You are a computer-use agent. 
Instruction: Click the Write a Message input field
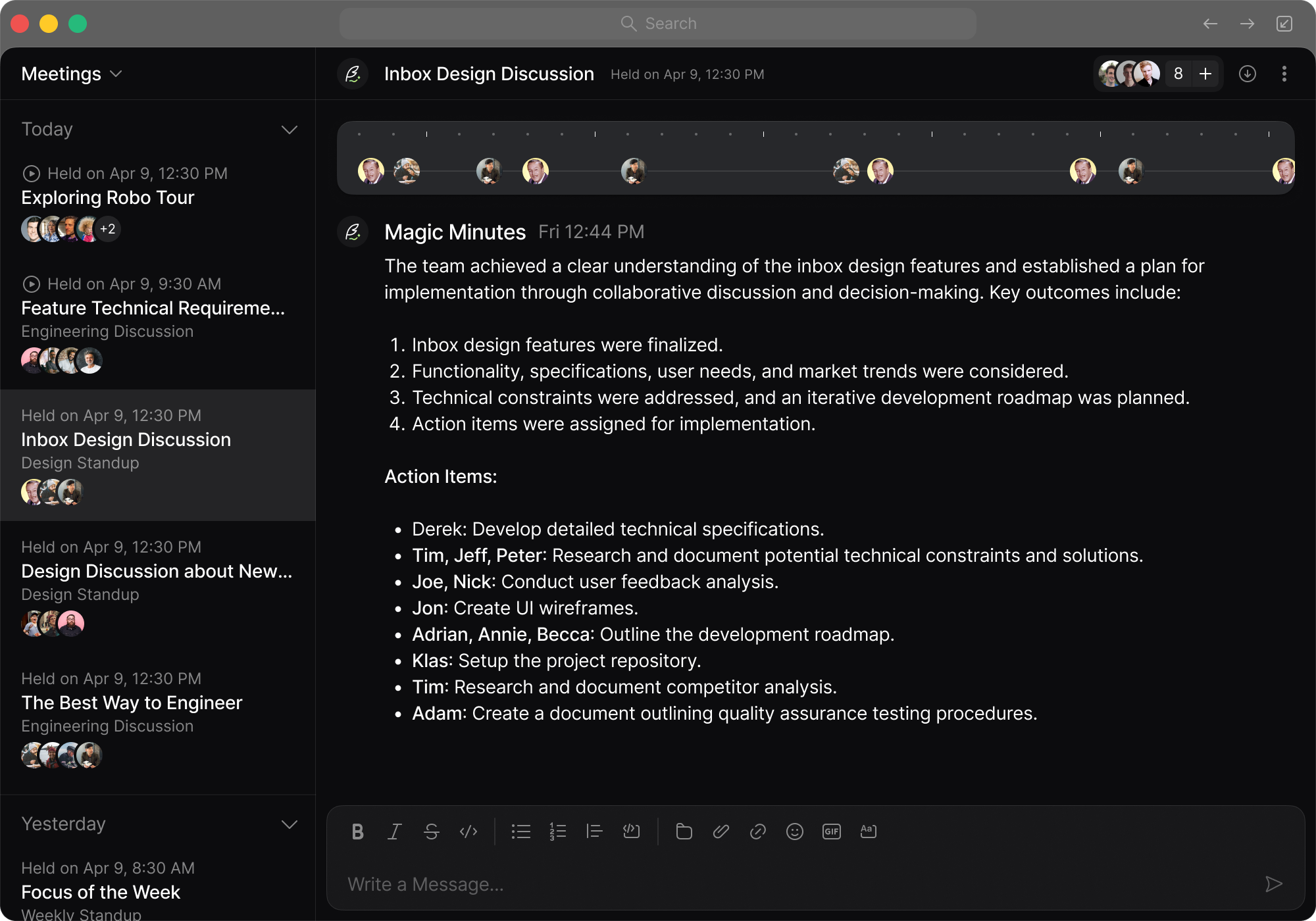[790, 884]
